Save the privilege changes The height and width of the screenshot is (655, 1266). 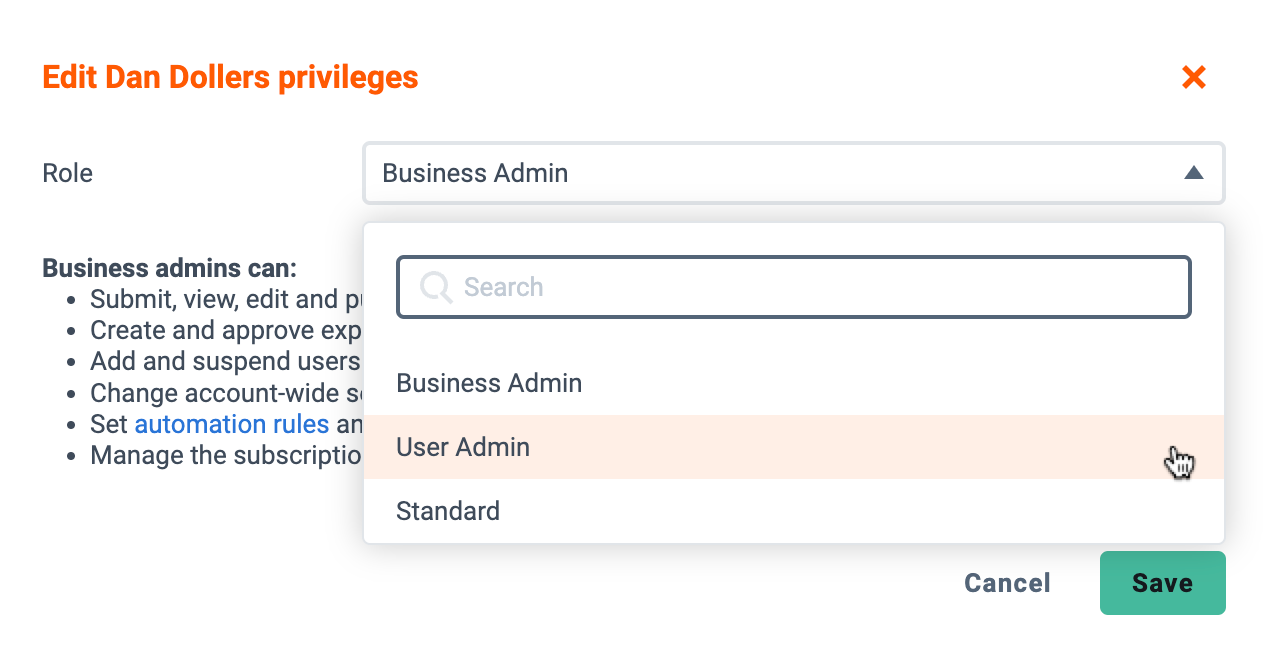click(1162, 583)
